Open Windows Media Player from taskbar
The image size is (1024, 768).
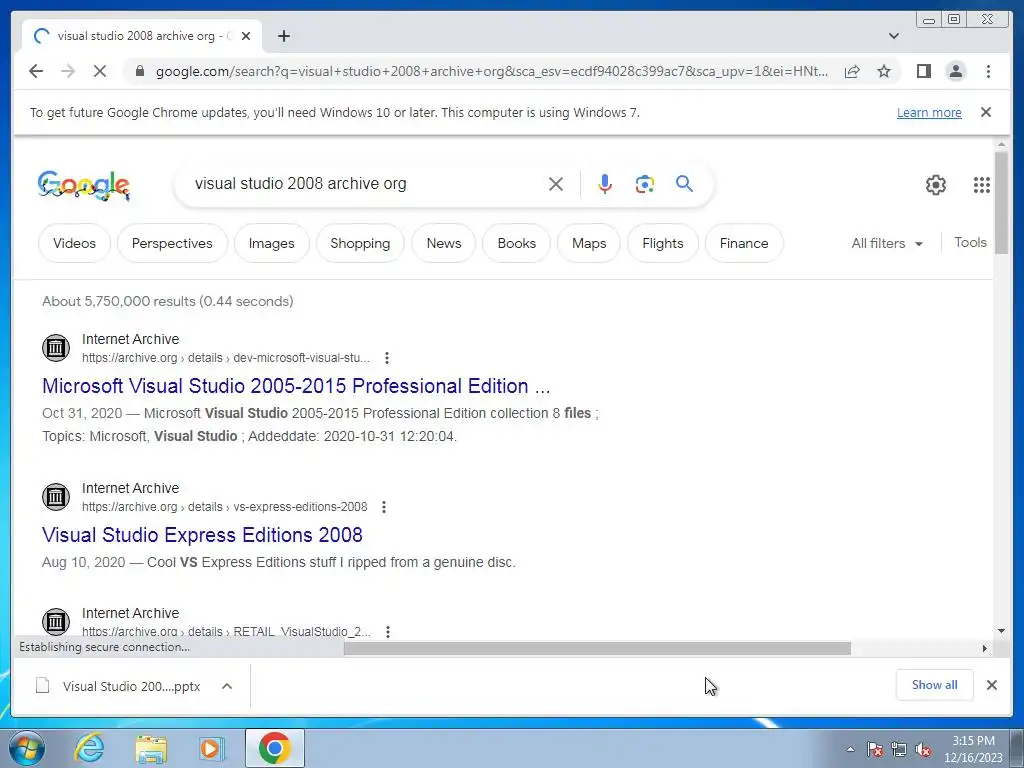(x=212, y=748)
